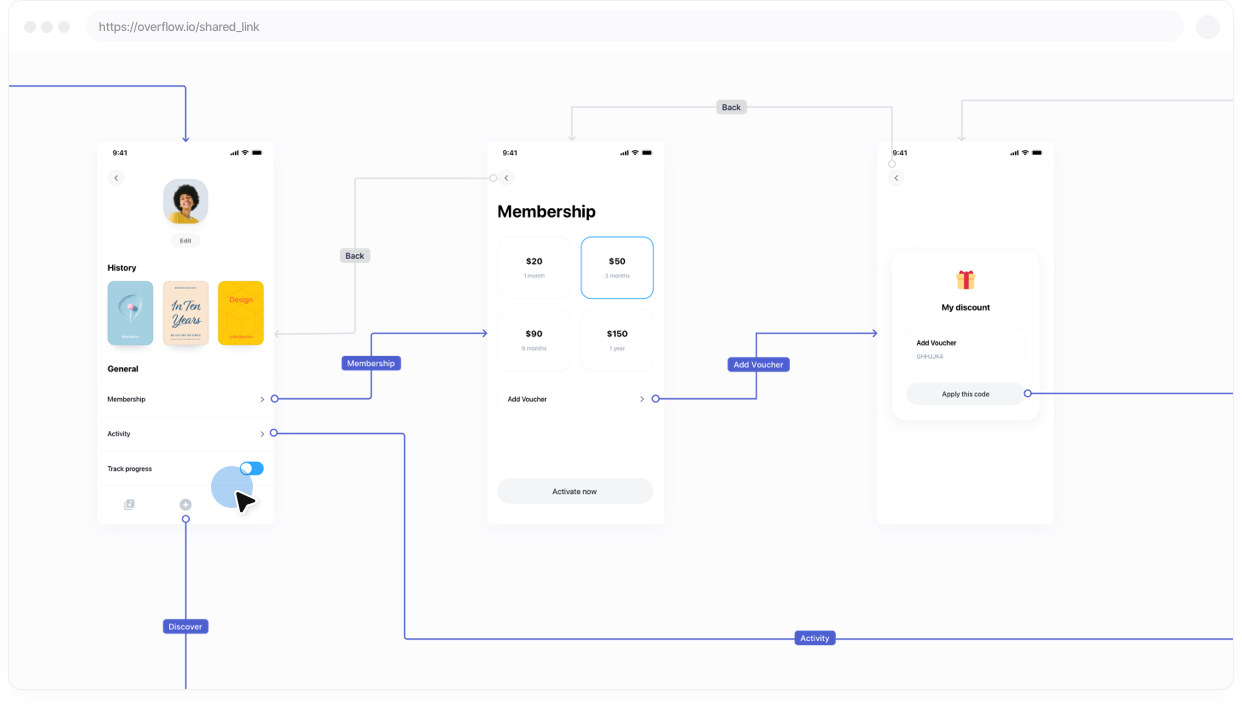Click the battery icon on the discount screen
This screenshot has width=1242, height=706.
[1037, 152]
